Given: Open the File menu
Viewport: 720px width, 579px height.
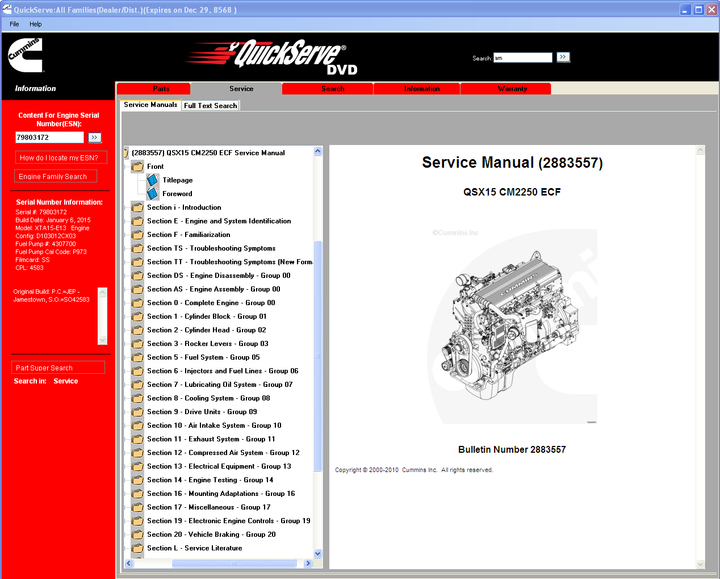Looking at the screenshot, I should point(14,24).
